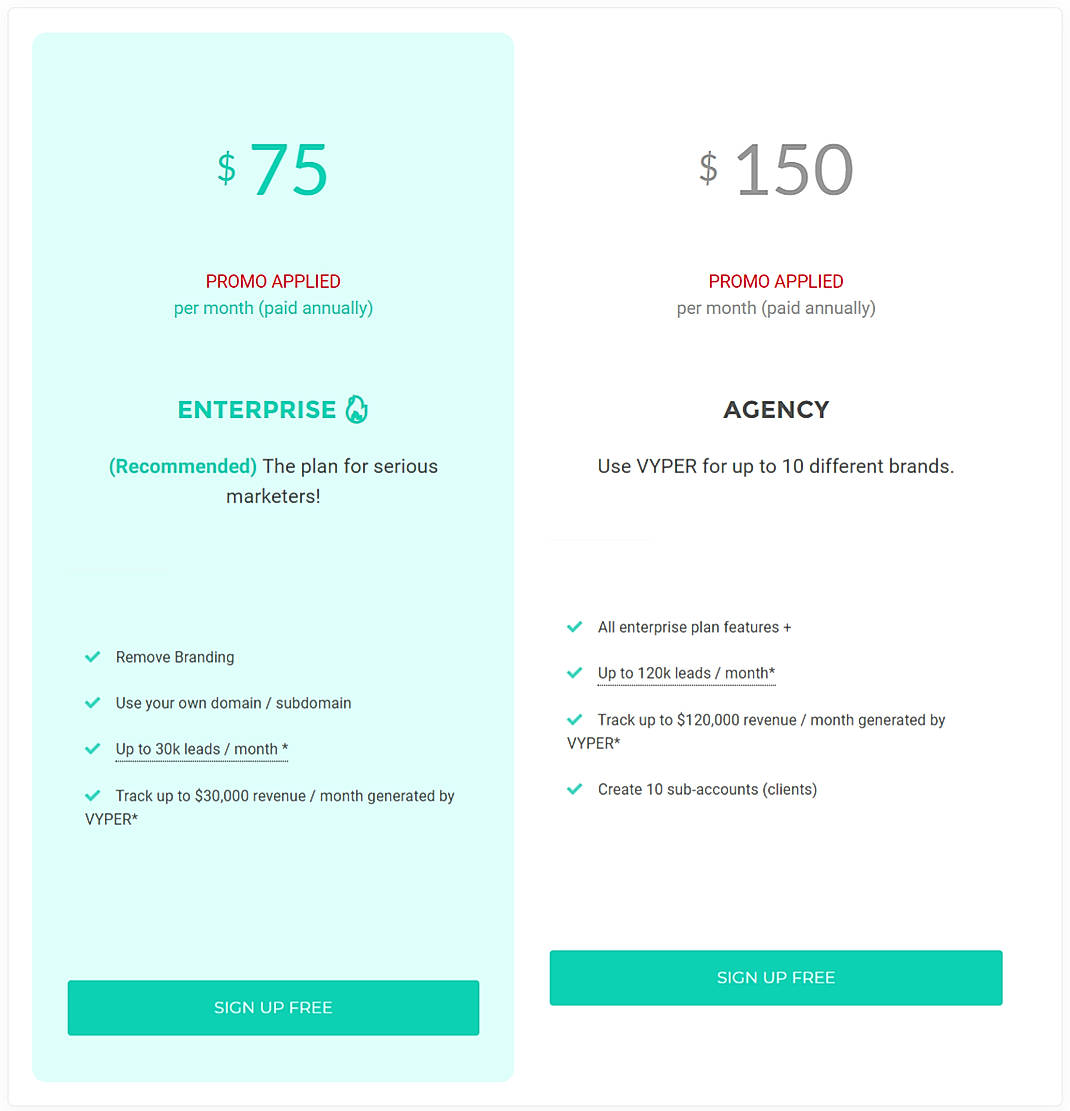Click the PROMO APPLIED label on Agency
The width and height of the screenshot is (1070, 1111).
tap(776, 281)
